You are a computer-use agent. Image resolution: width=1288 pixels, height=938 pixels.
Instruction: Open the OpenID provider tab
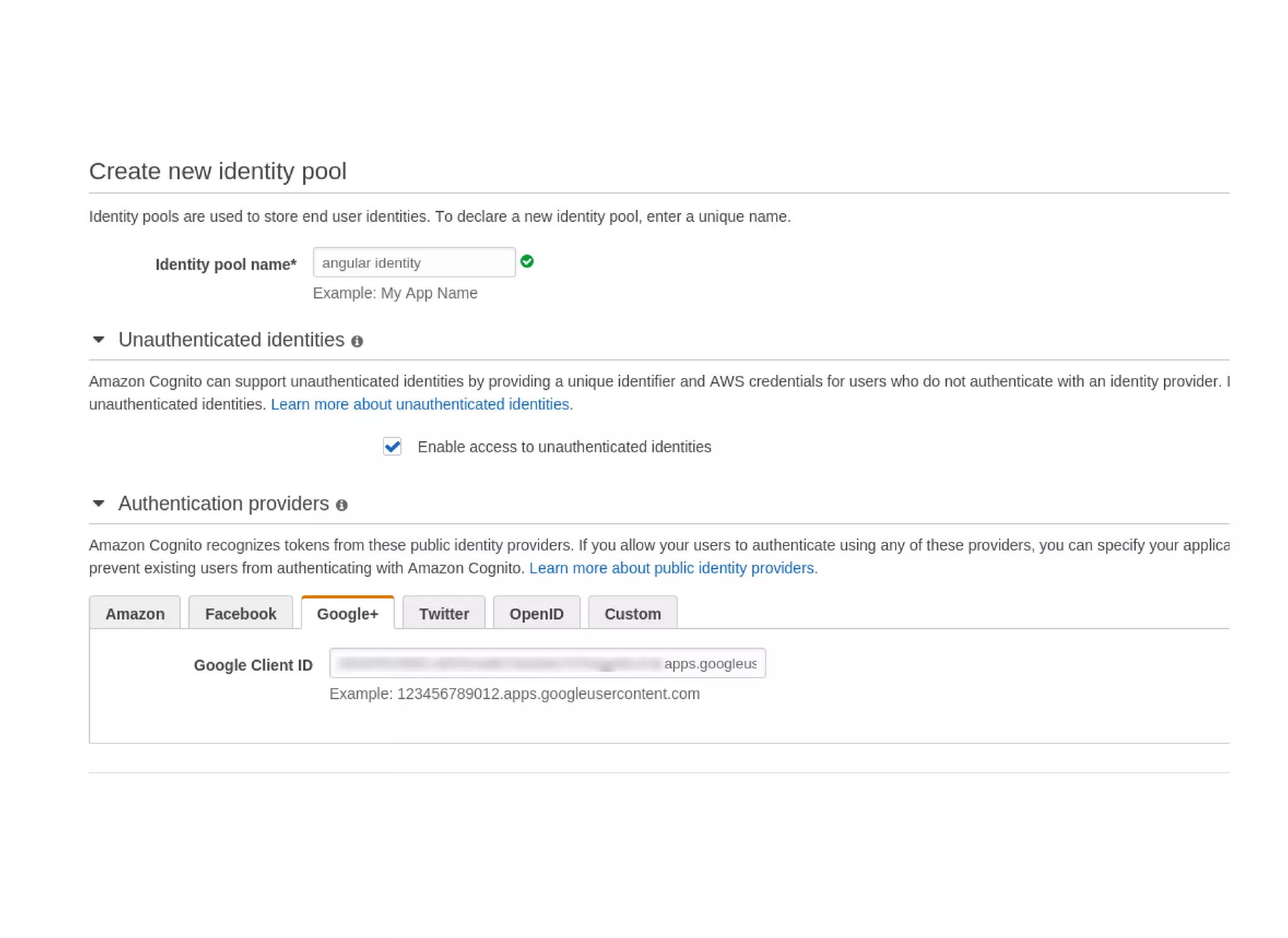[x=536, y=614]
